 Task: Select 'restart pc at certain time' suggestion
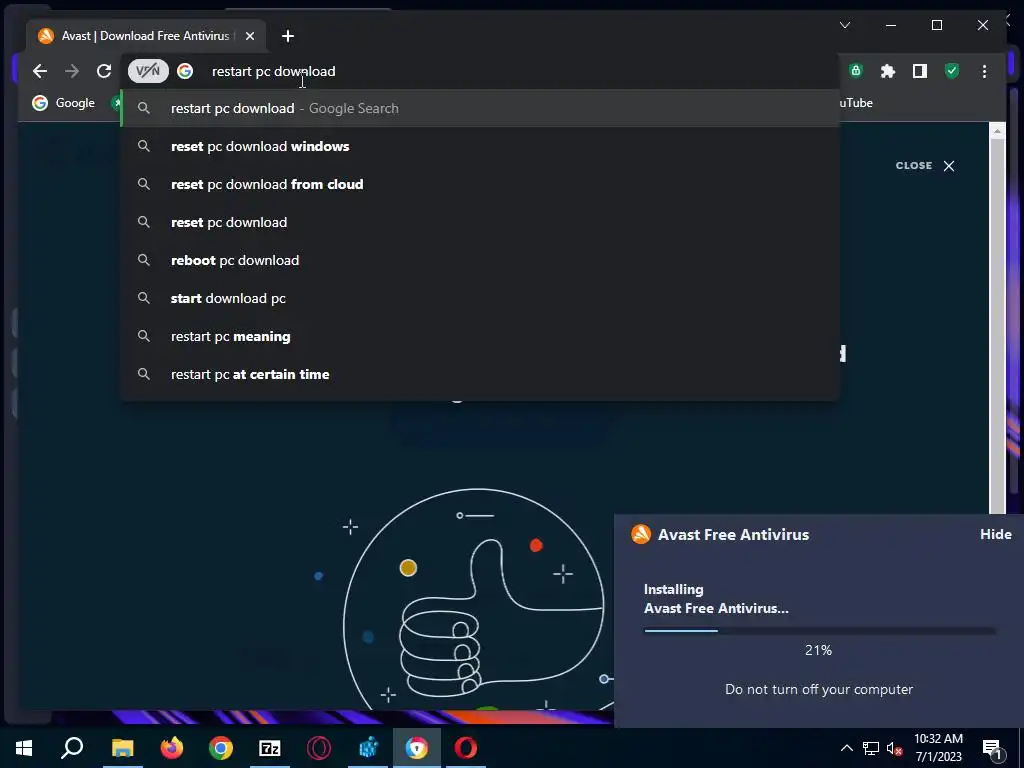pos(480,374)
